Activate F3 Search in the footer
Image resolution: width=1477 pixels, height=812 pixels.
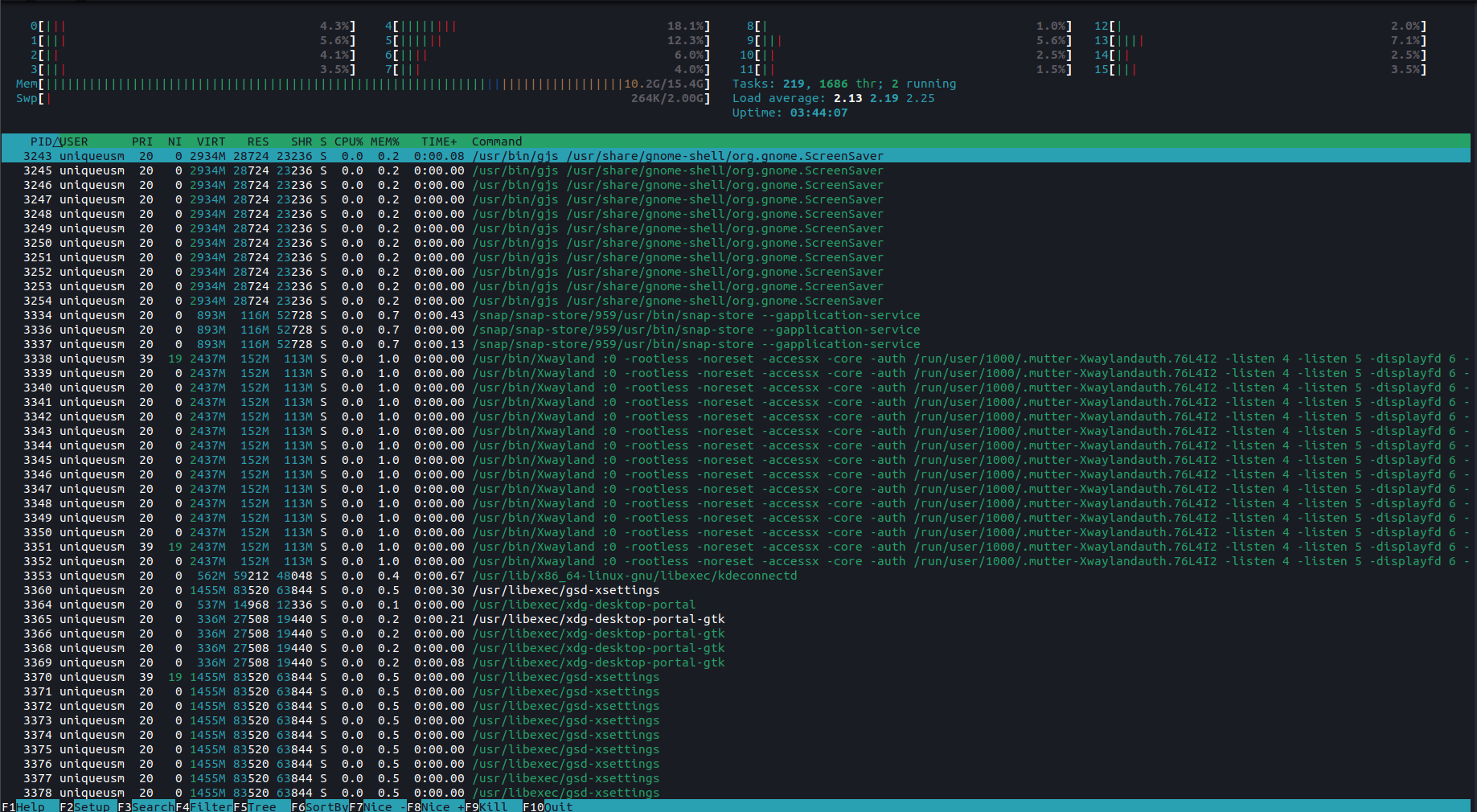pyautogui.click(x=146, y=806)
